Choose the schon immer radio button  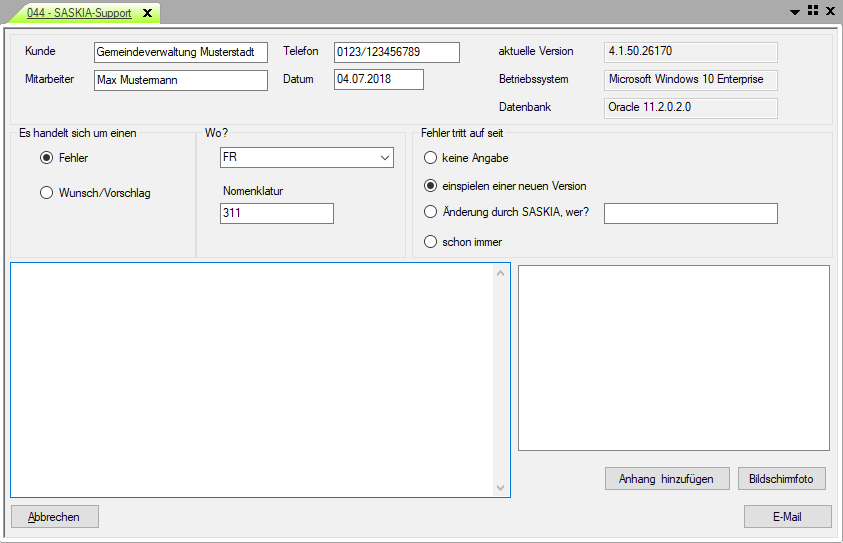pos(431,241)
